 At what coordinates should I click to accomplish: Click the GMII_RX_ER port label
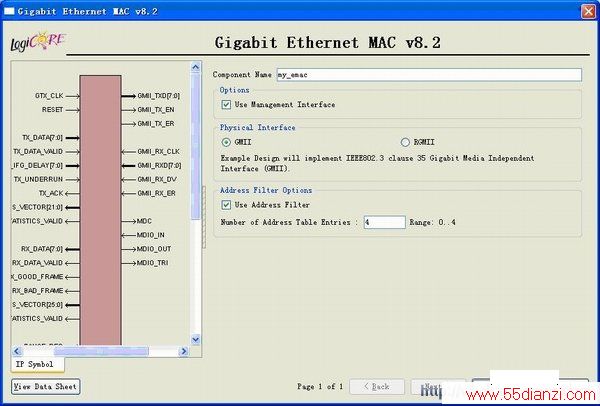point(157,193)
